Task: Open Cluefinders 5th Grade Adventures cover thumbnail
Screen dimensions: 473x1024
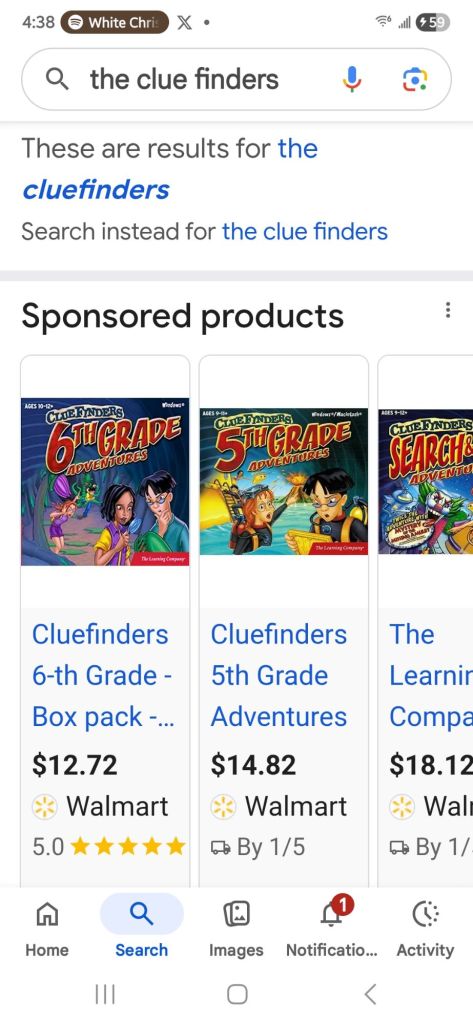Action: click(x=284, y=481)
